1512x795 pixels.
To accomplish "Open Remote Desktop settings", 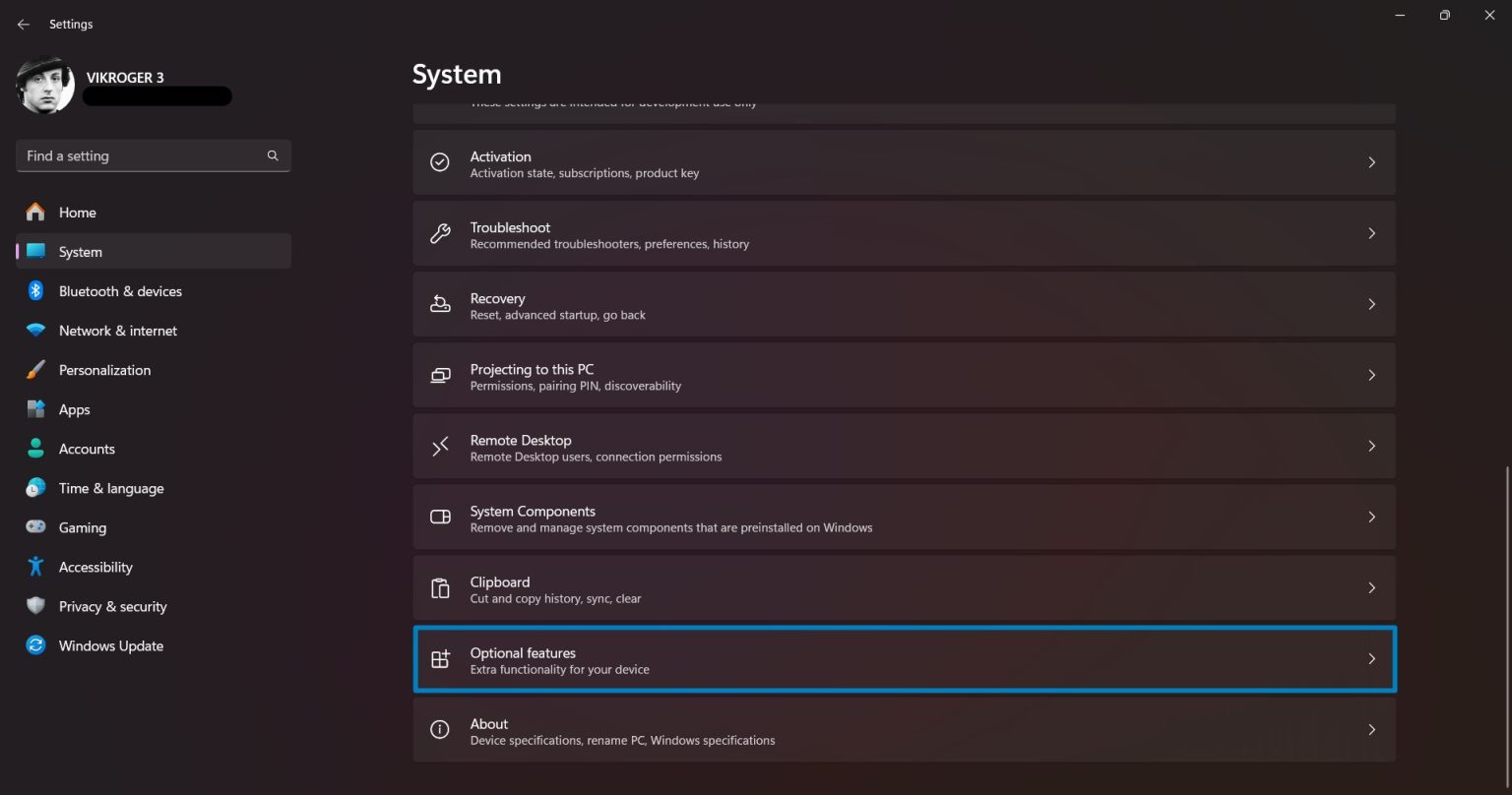I will [904, 446].
